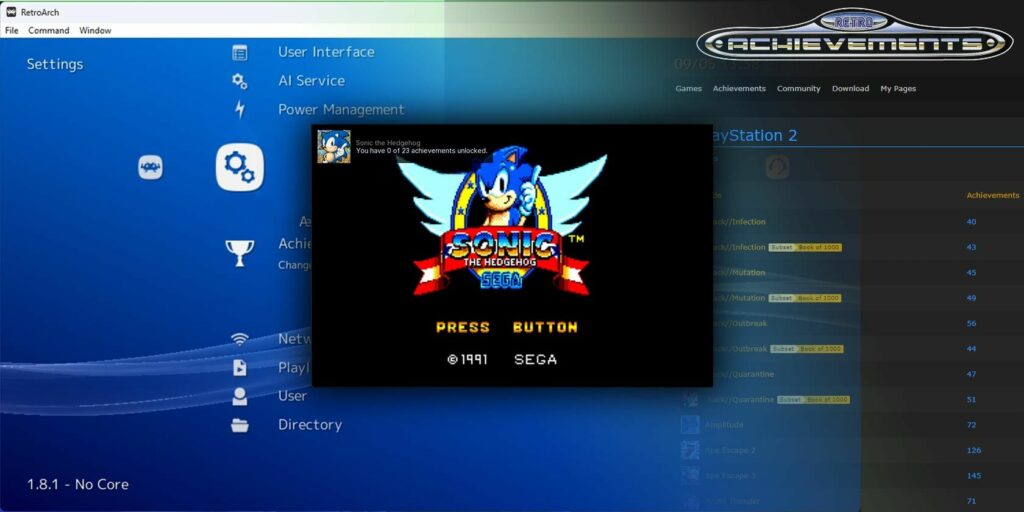Image resolution: width=1024 pixels, height=512 pixels.
Task: Open Power Management settings
Action: coord(341,110)
